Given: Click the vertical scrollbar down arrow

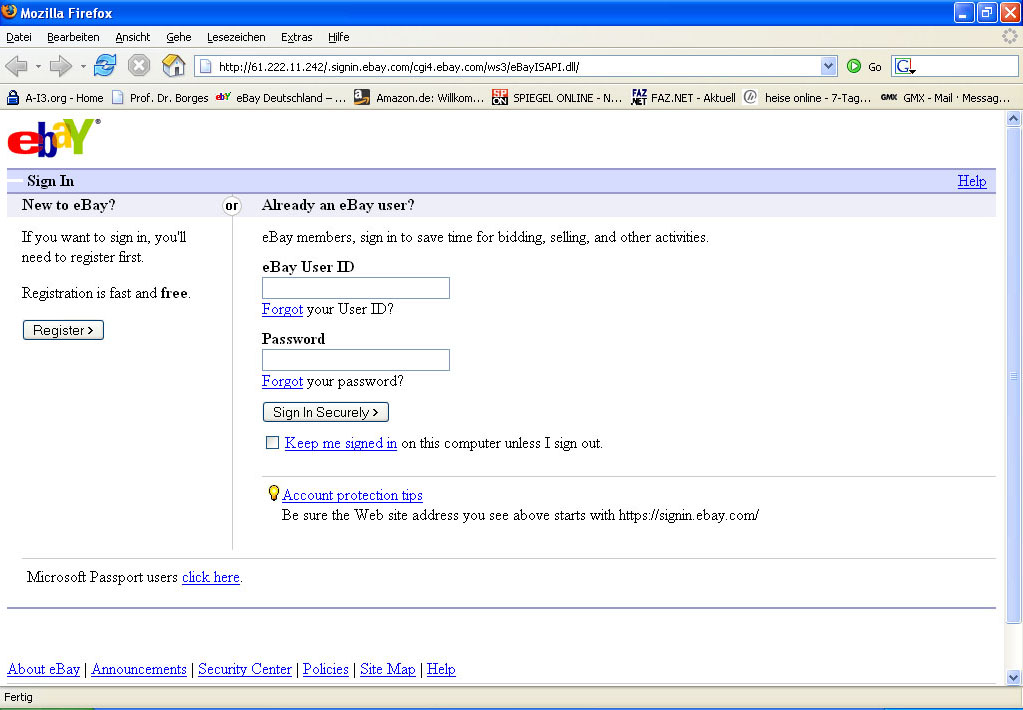Looking at the screenshot, I should (x=1013, y=676).
